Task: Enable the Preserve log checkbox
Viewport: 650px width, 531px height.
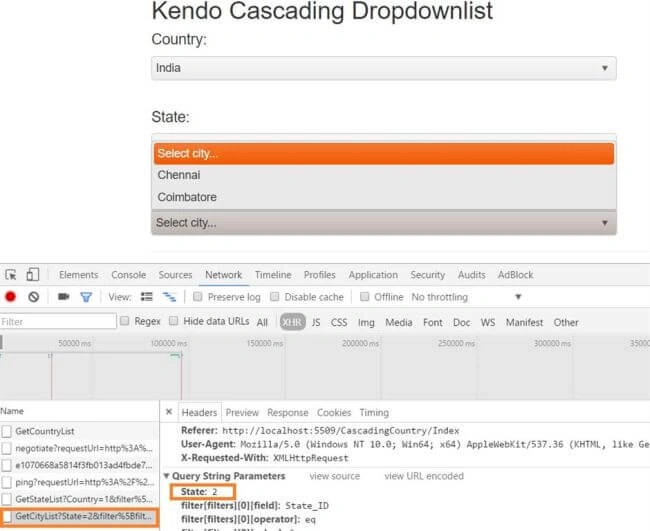Action: (x=198, y=296)
